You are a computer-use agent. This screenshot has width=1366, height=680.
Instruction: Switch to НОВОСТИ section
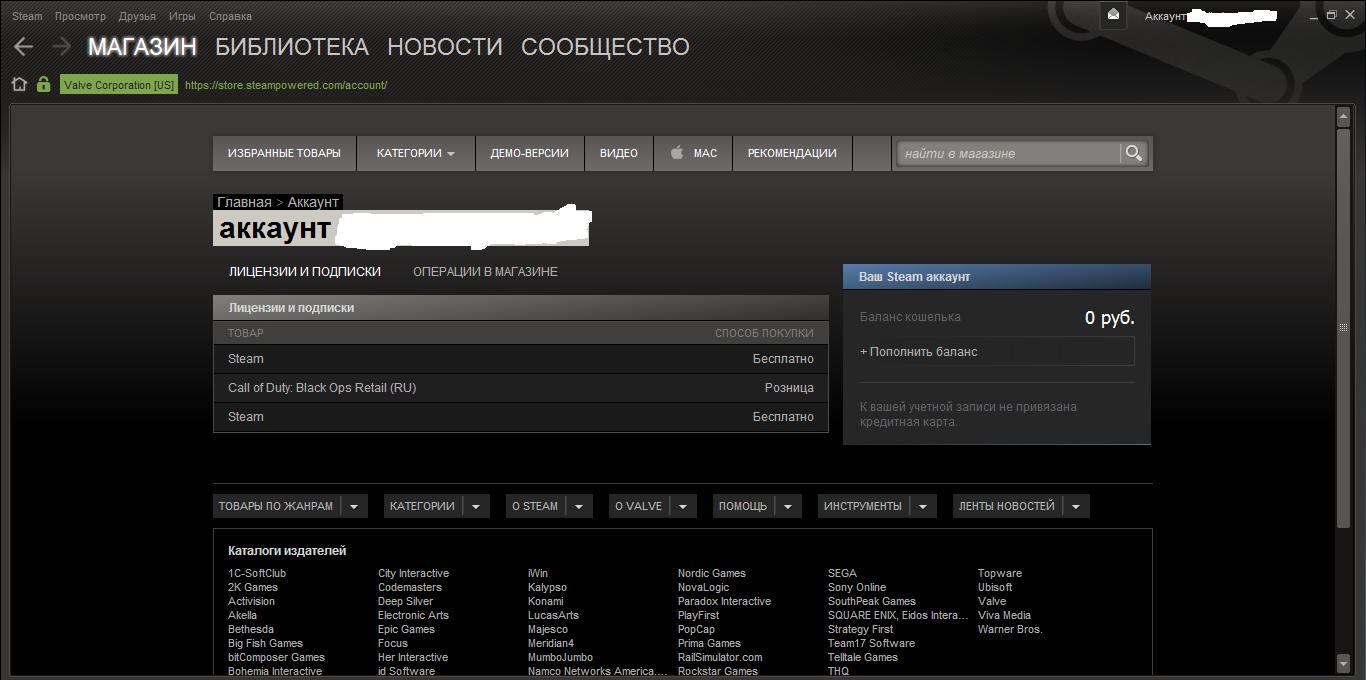445,47
